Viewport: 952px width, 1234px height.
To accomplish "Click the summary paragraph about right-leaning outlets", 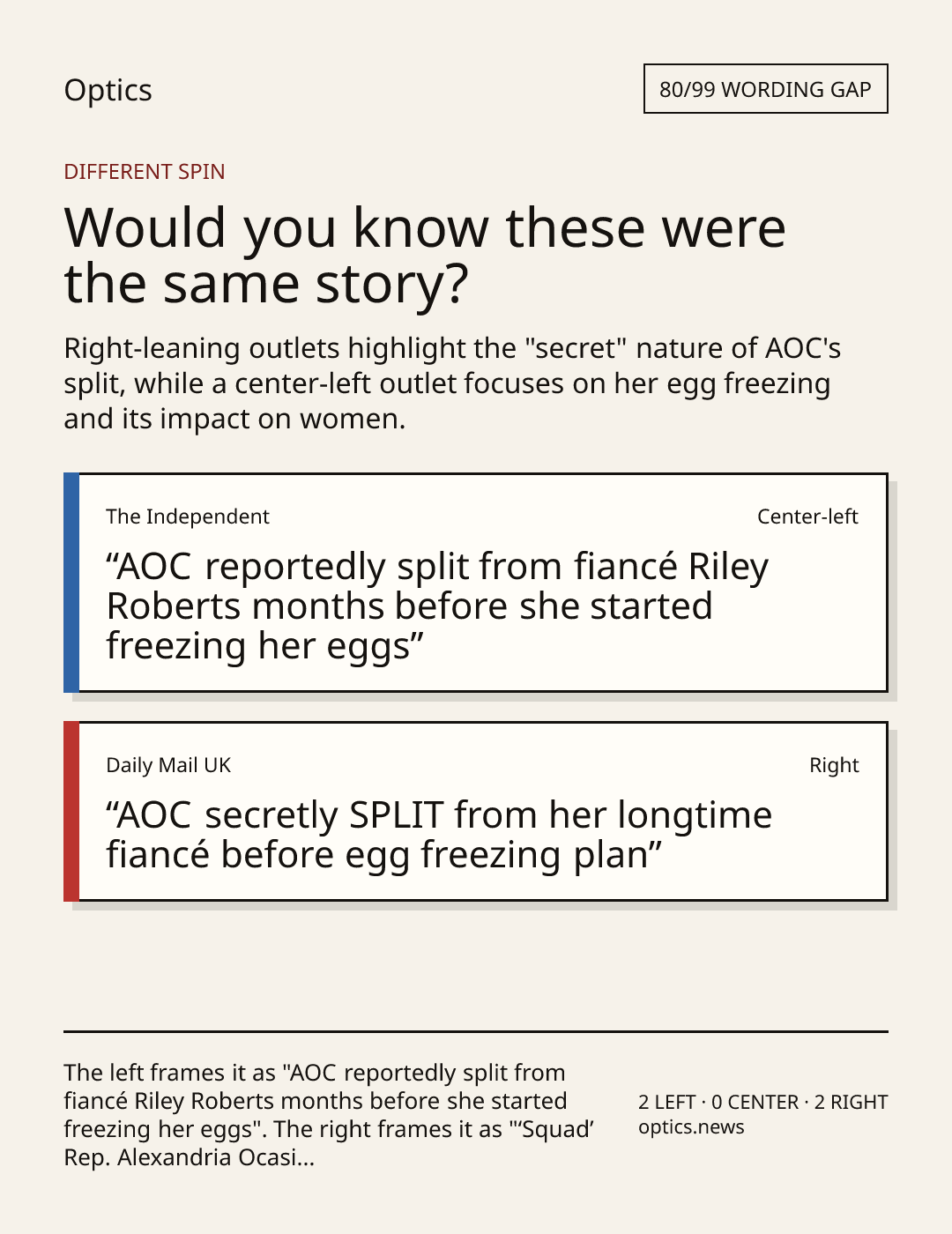I will 452,383.
